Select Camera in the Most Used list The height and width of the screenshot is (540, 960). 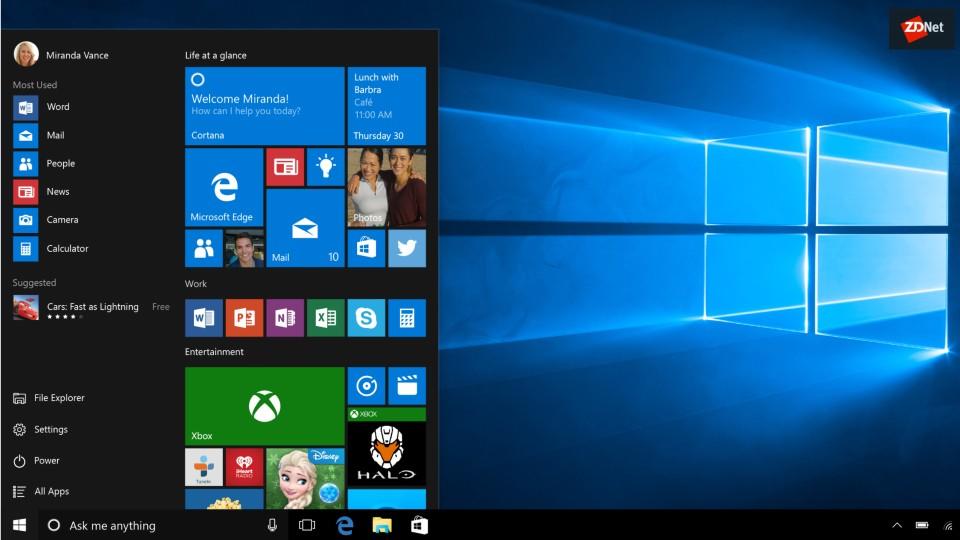coord(61,220)
